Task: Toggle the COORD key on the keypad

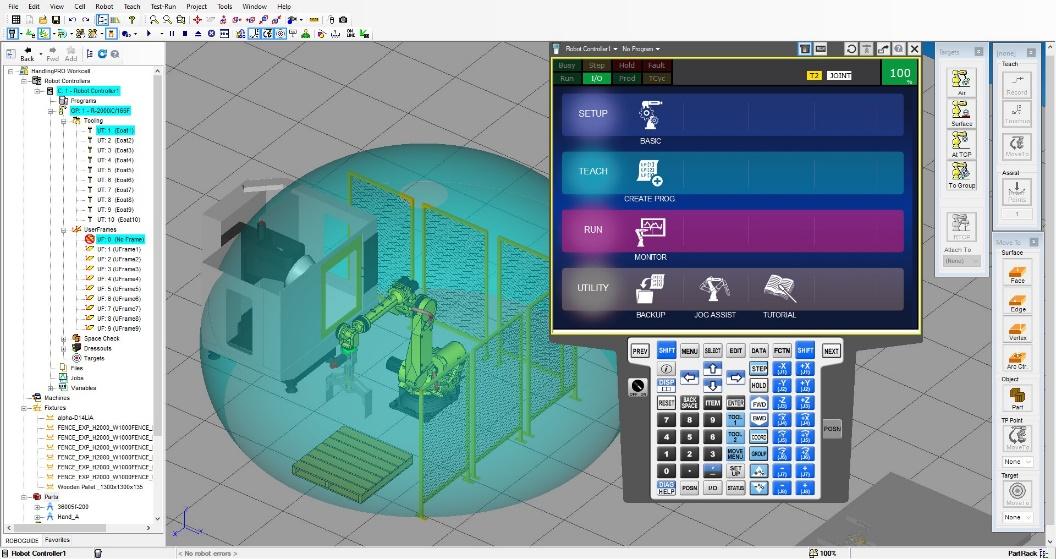Action: (x=759, y=436)
